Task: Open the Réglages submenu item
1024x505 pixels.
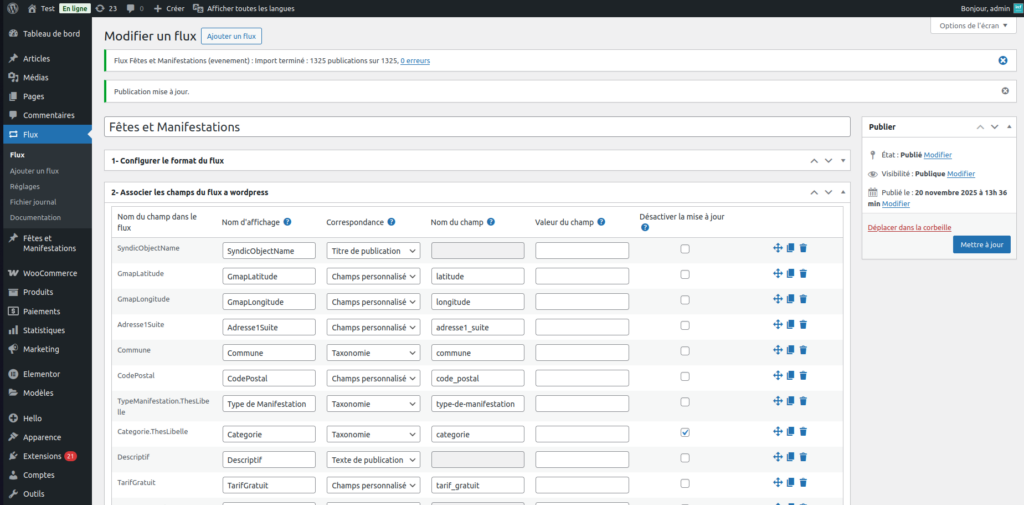Action: tap(25, 186)
